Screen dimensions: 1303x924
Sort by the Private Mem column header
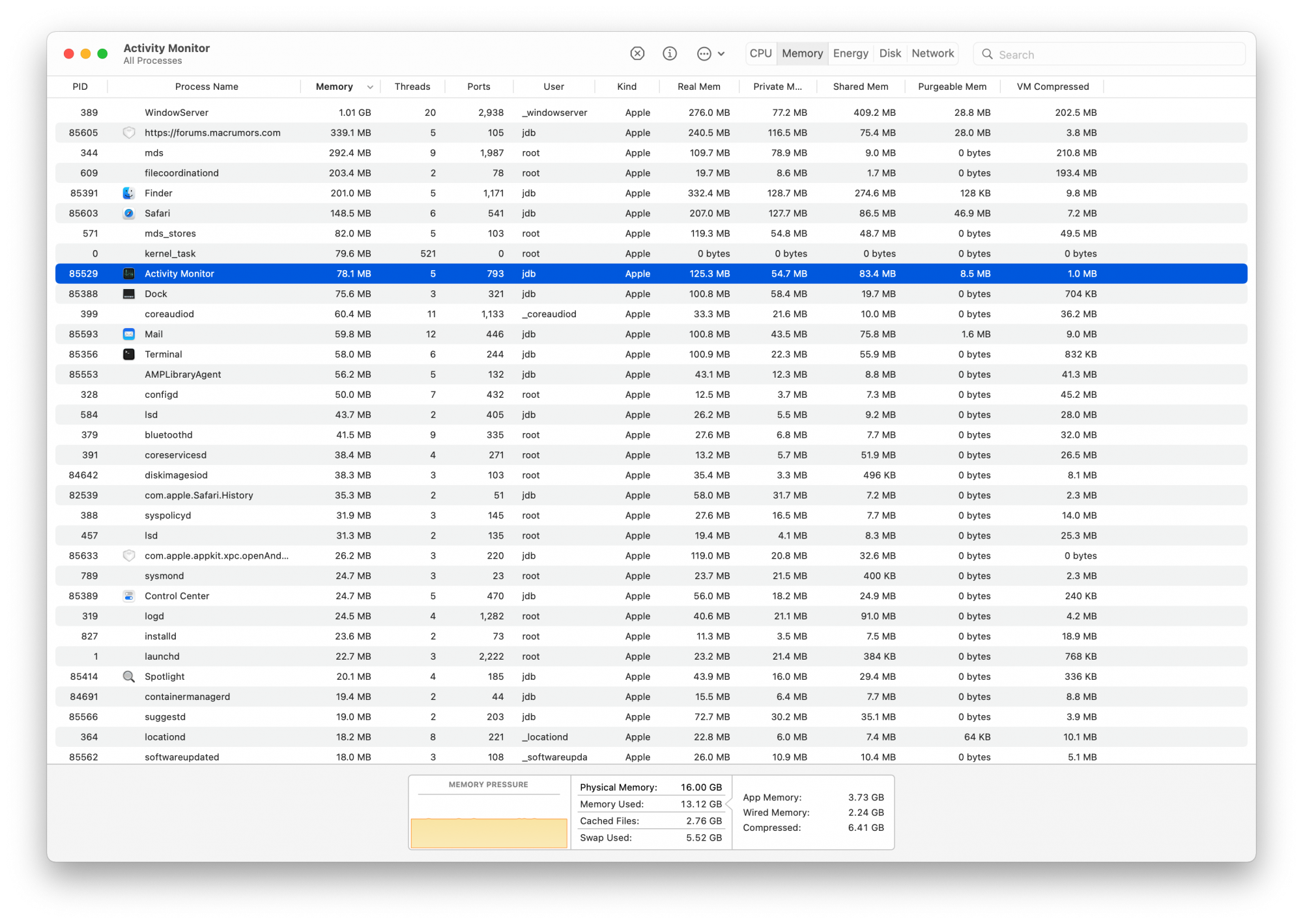coord(777,87)
